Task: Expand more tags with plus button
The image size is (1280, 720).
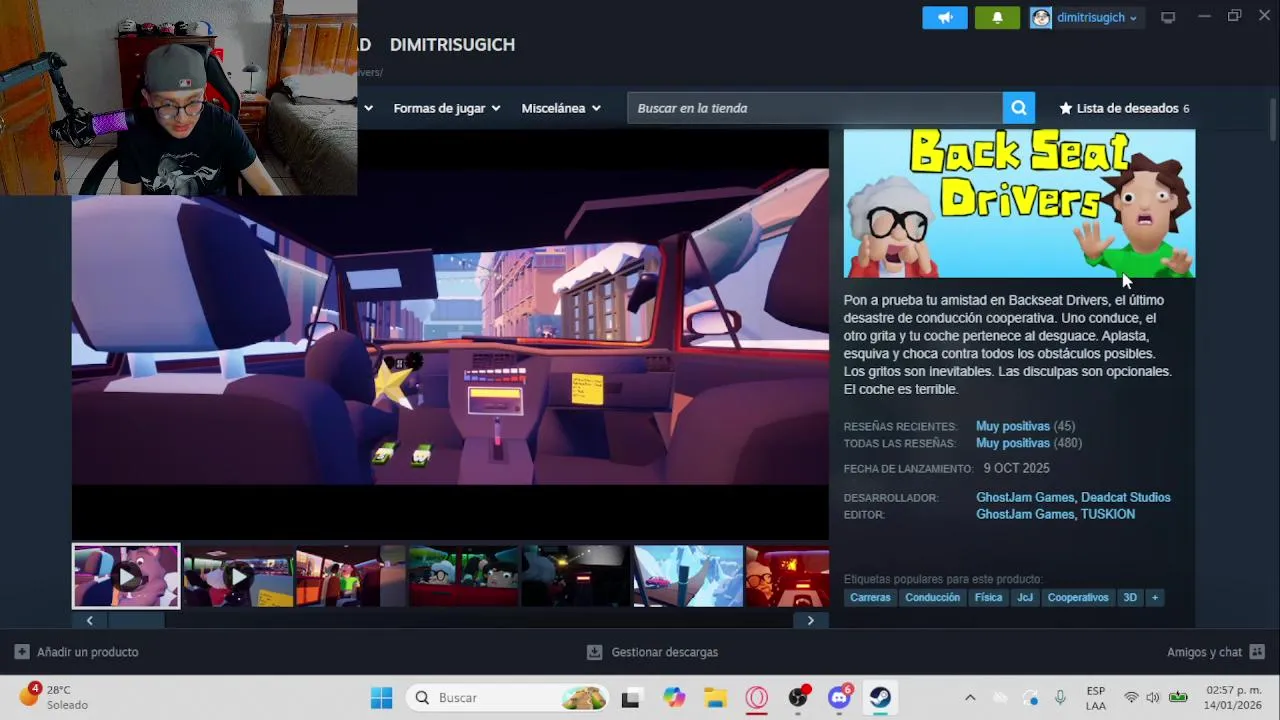Action: (x=1155, y=597)
